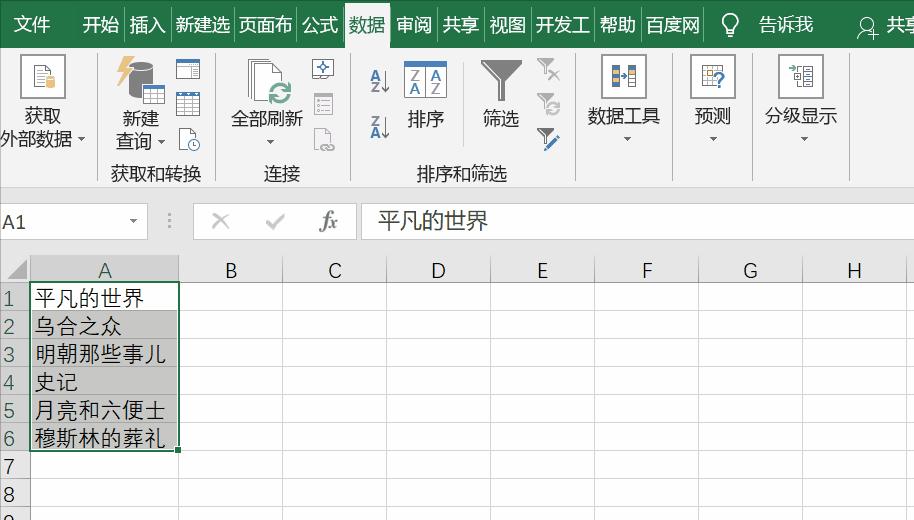This screenshot has width=914, height=520.
Task: Toggle the 筛选 filter funnel
Action: pos(501,93)
